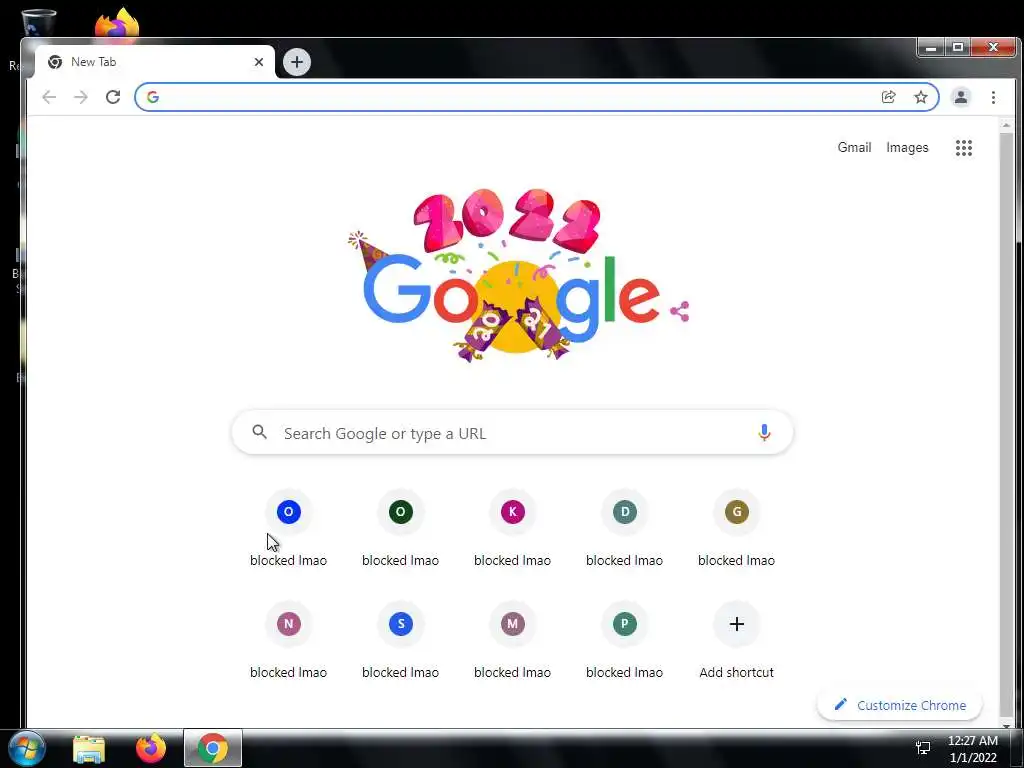Click the network icon in system tray
This screenshot has height=768, width=1024.
tap(923, 748)
